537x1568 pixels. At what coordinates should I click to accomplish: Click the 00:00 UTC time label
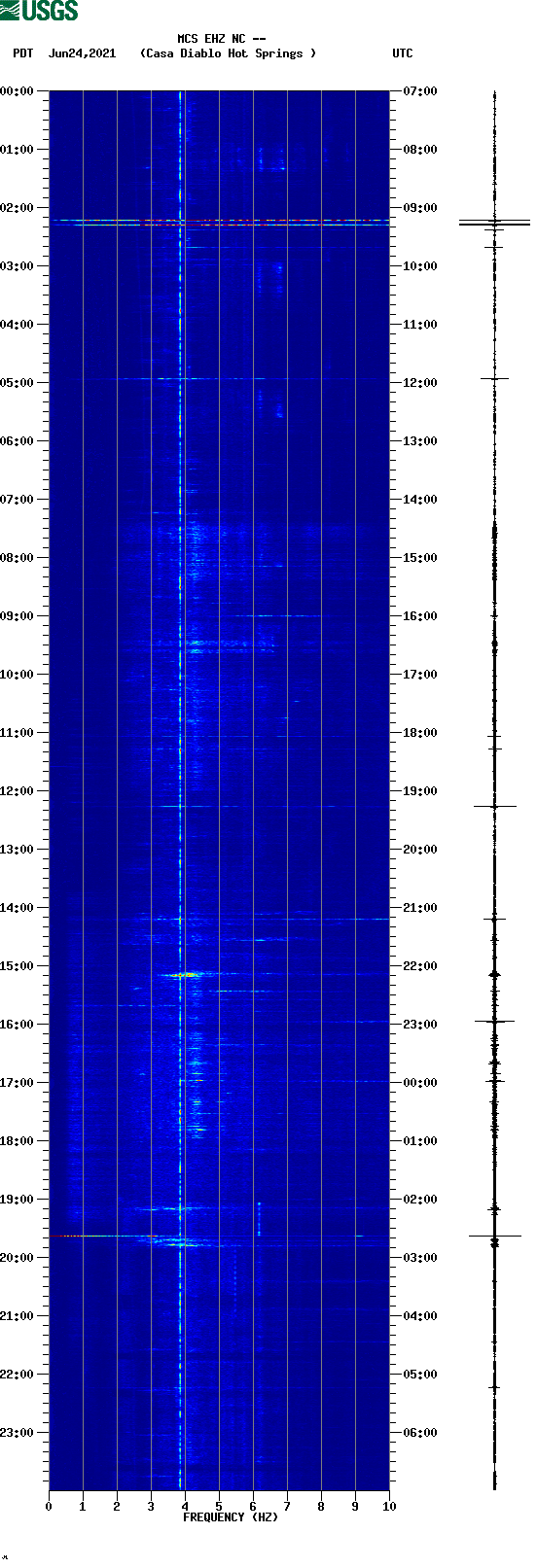[x=420, y=1083]
